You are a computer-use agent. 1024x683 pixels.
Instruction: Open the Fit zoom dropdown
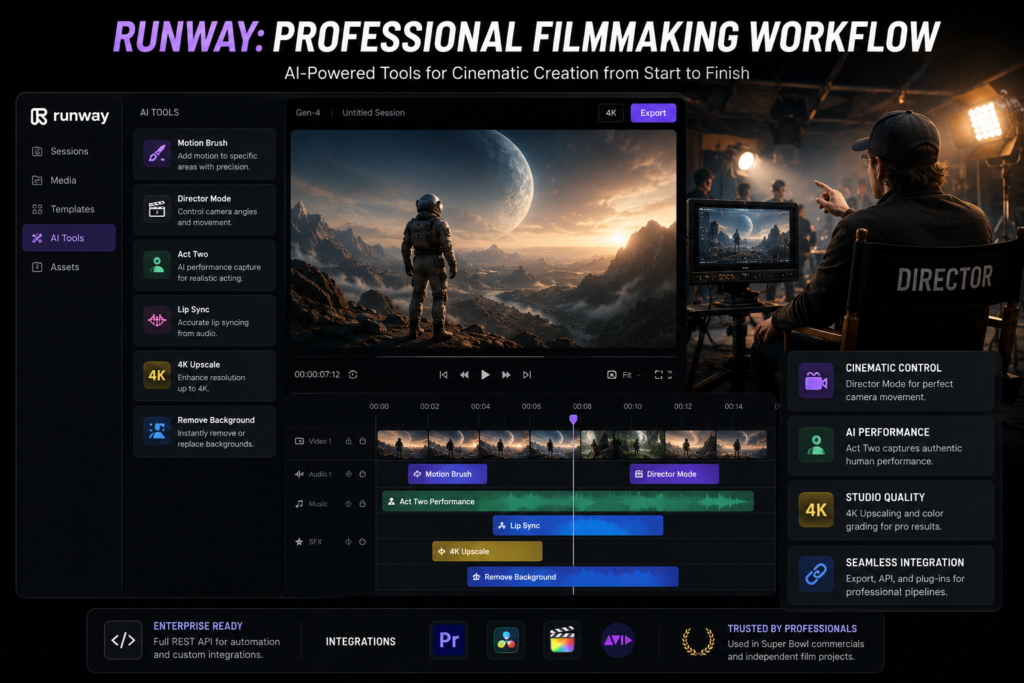click(x=631, y=375)
